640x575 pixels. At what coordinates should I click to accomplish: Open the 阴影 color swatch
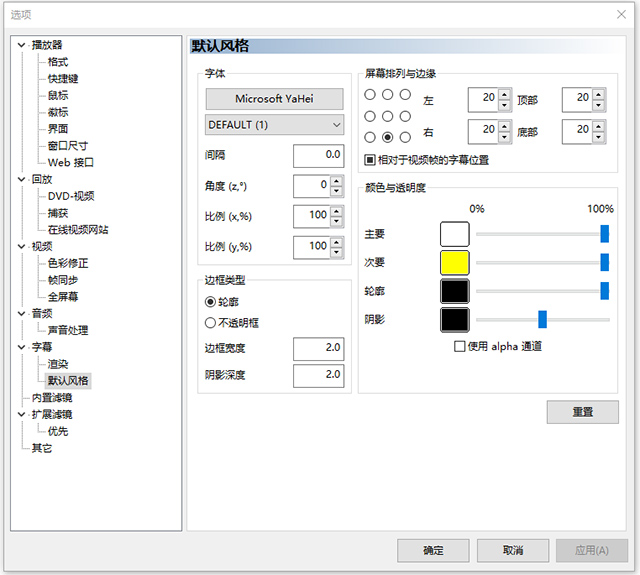point(455,320)
